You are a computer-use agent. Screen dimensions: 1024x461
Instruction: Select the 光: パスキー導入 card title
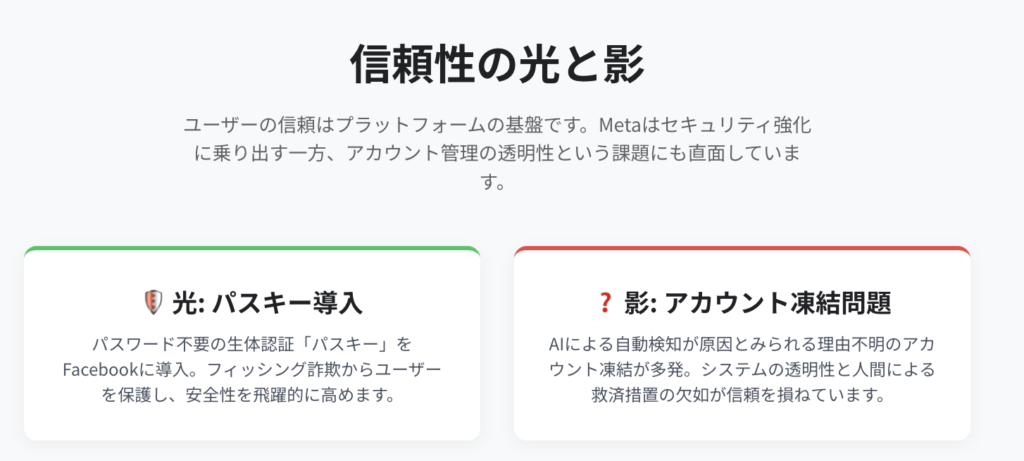click(x=266, y=301)
